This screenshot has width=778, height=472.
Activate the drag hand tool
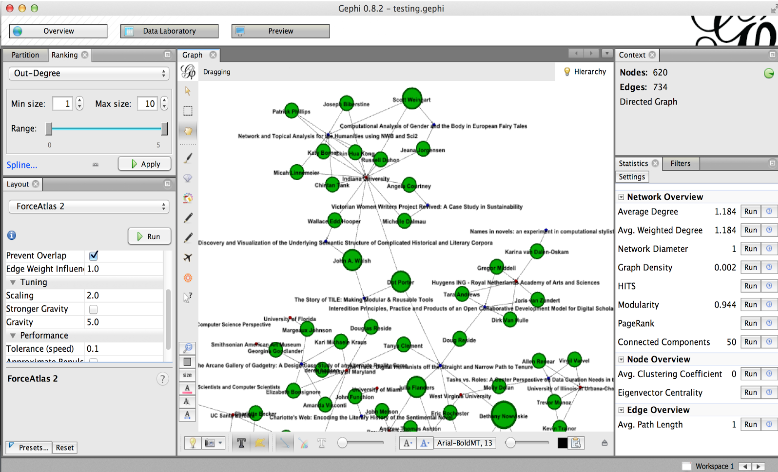tap(188, 131)
